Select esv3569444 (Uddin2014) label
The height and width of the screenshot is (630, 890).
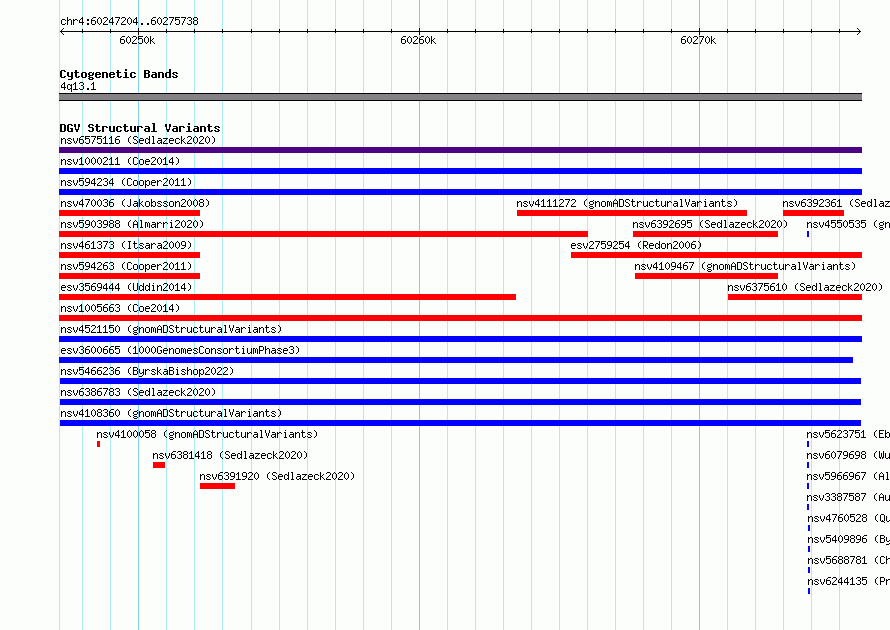click(x=126, y=287)
